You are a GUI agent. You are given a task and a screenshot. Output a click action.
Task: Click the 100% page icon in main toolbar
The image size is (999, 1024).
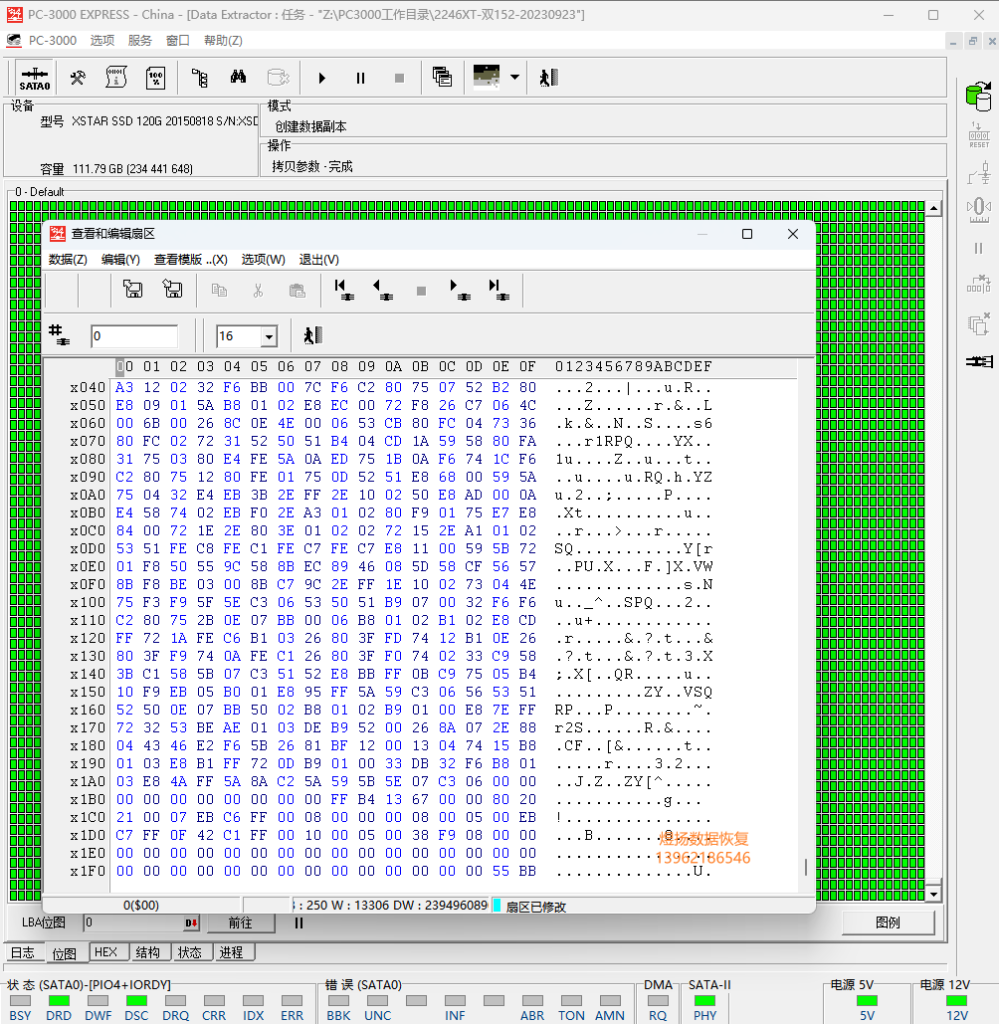(x=155, y=78)
